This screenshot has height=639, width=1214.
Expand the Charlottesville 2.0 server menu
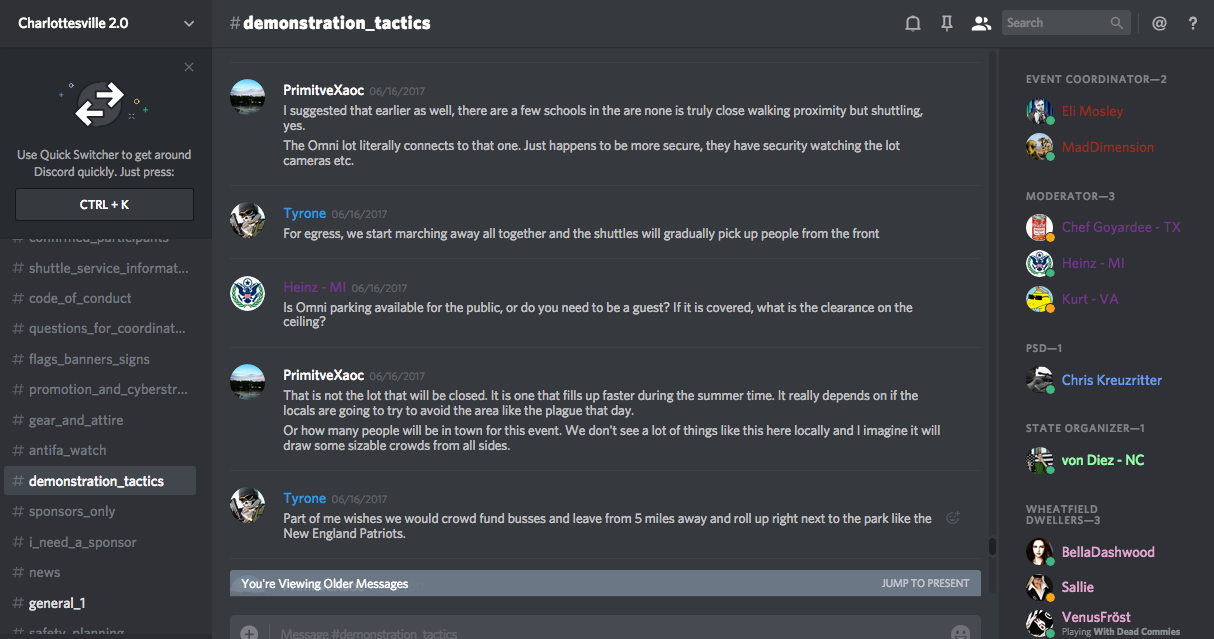189,23
